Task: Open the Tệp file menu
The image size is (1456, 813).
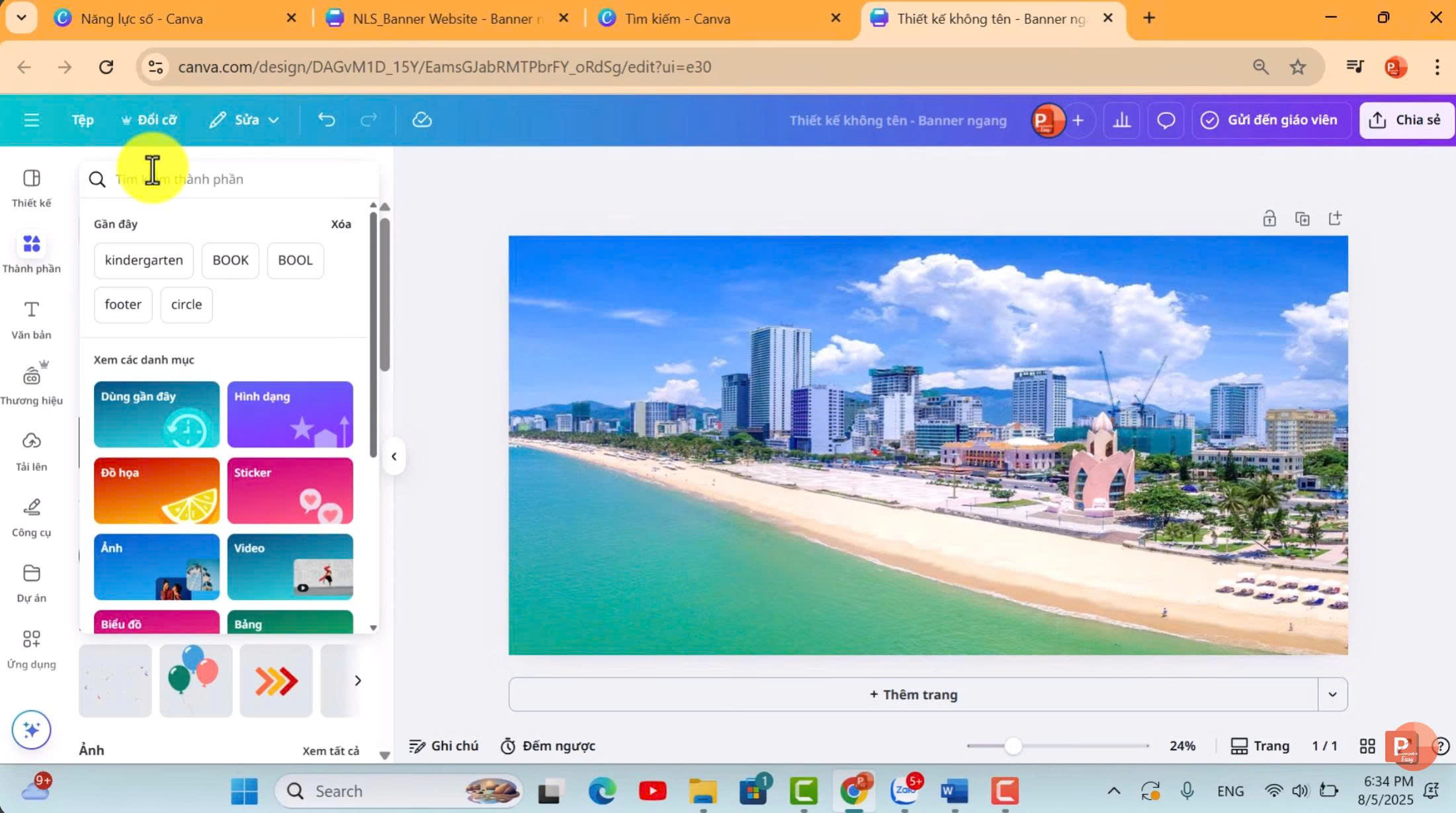Action: tap(83, 120)
